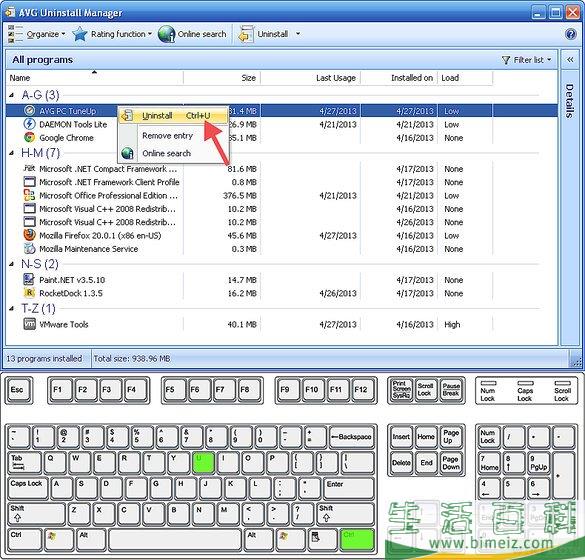The height and width of the screenshot is (560, 585).
Task: Collapse the T-Z (1) group
Action: click(12, 309)
